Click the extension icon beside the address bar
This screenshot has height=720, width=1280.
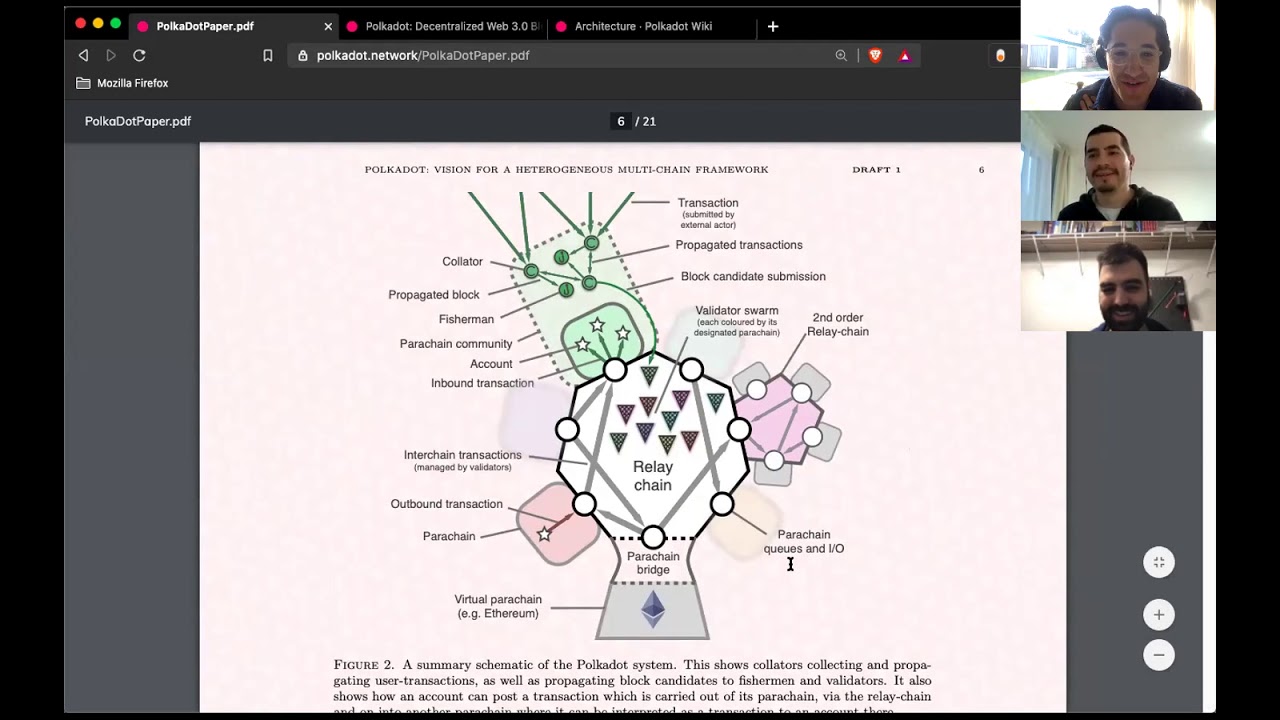point(1000,55)
